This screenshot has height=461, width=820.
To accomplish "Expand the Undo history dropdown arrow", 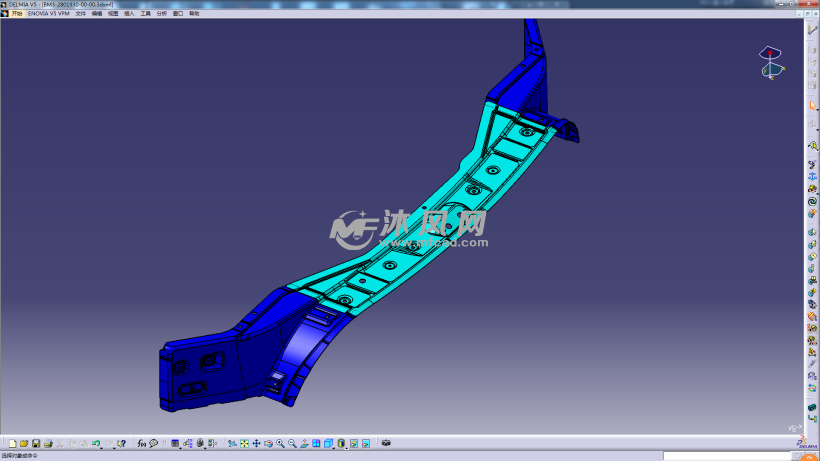I will click(101, 447).
